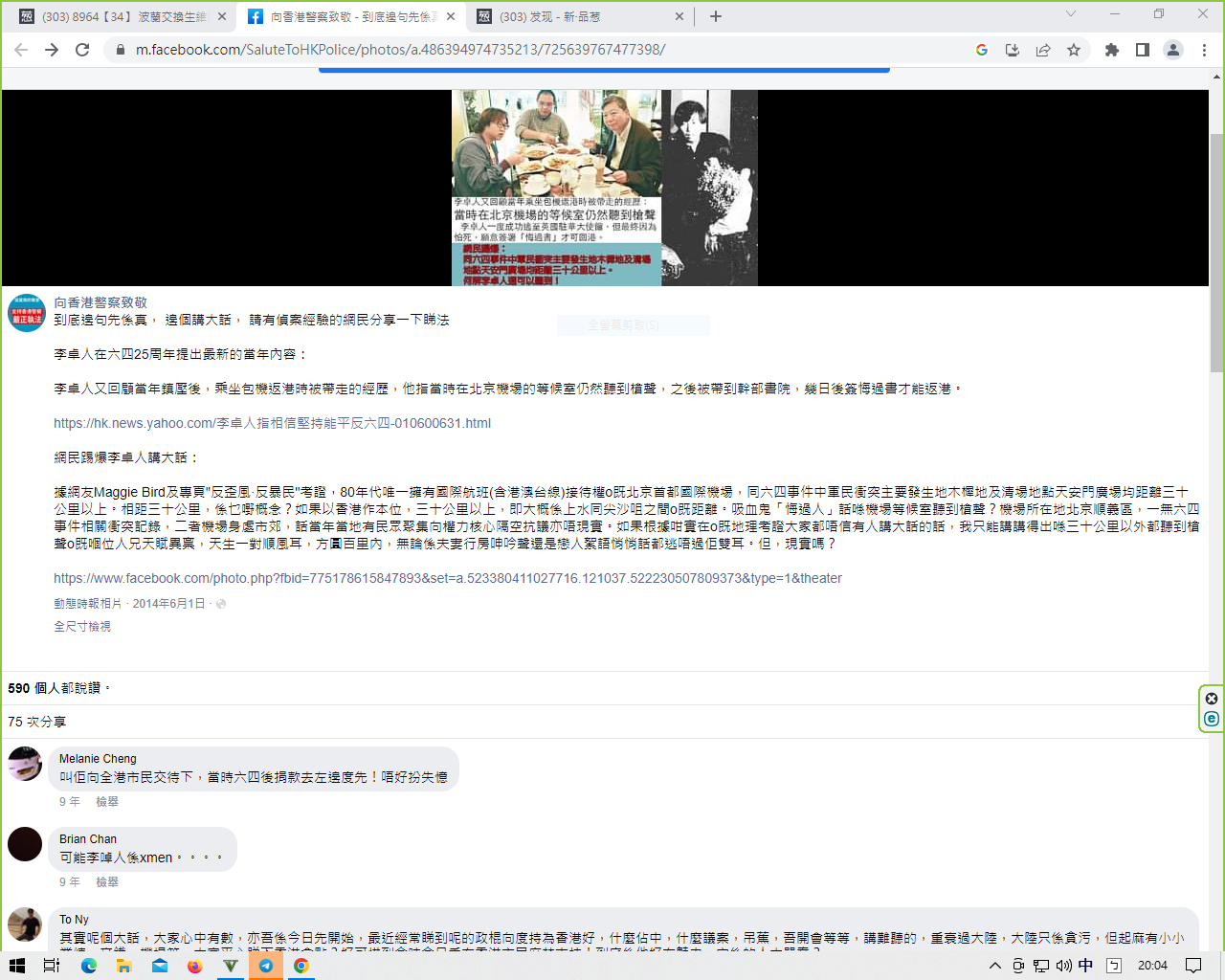The image size is (1225, 980).
Task: Open File Explorer from the taskbar
Action: point(123,966)
